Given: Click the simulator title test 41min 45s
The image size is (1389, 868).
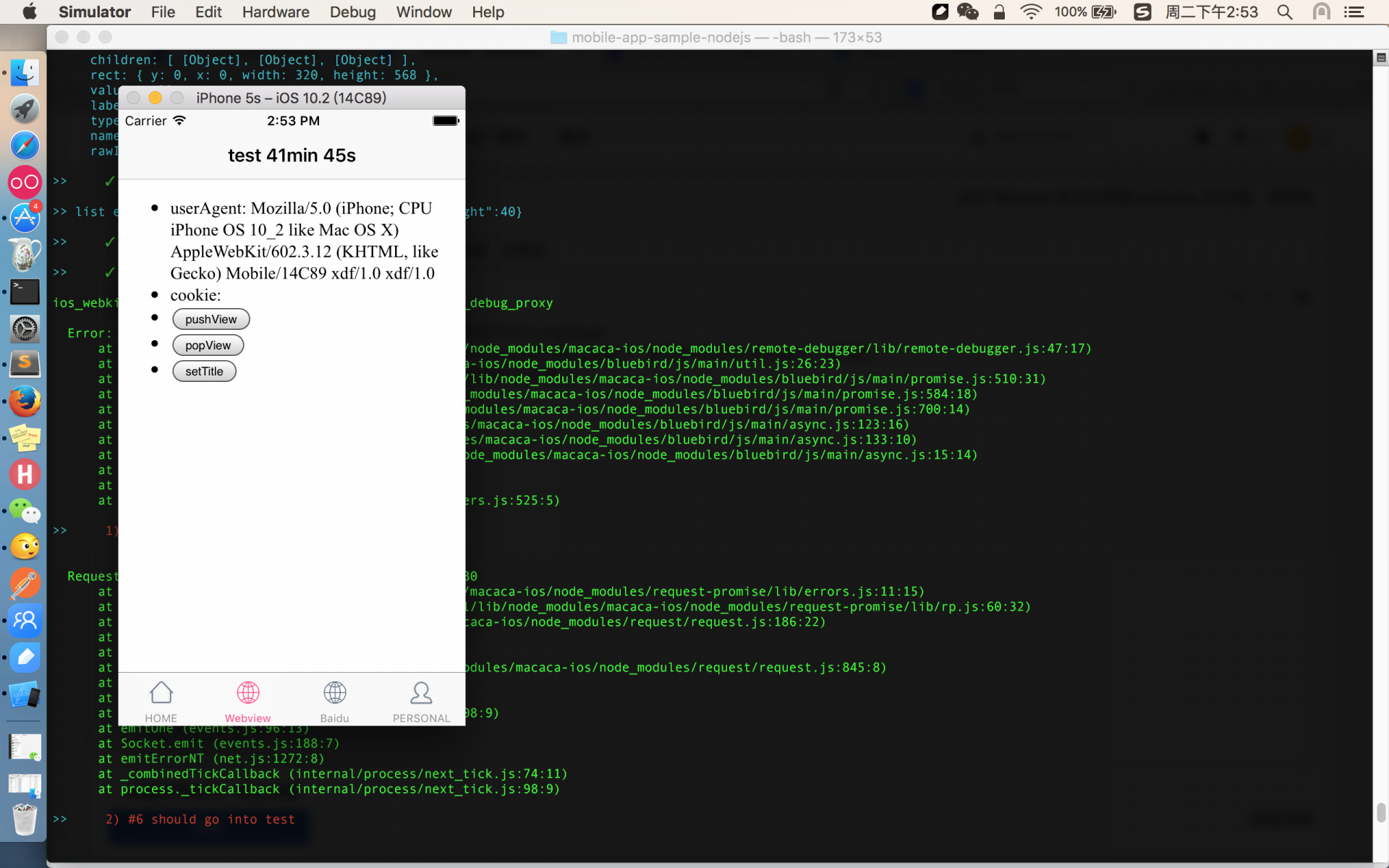Looking at the screenshot, I should (292, 156).
